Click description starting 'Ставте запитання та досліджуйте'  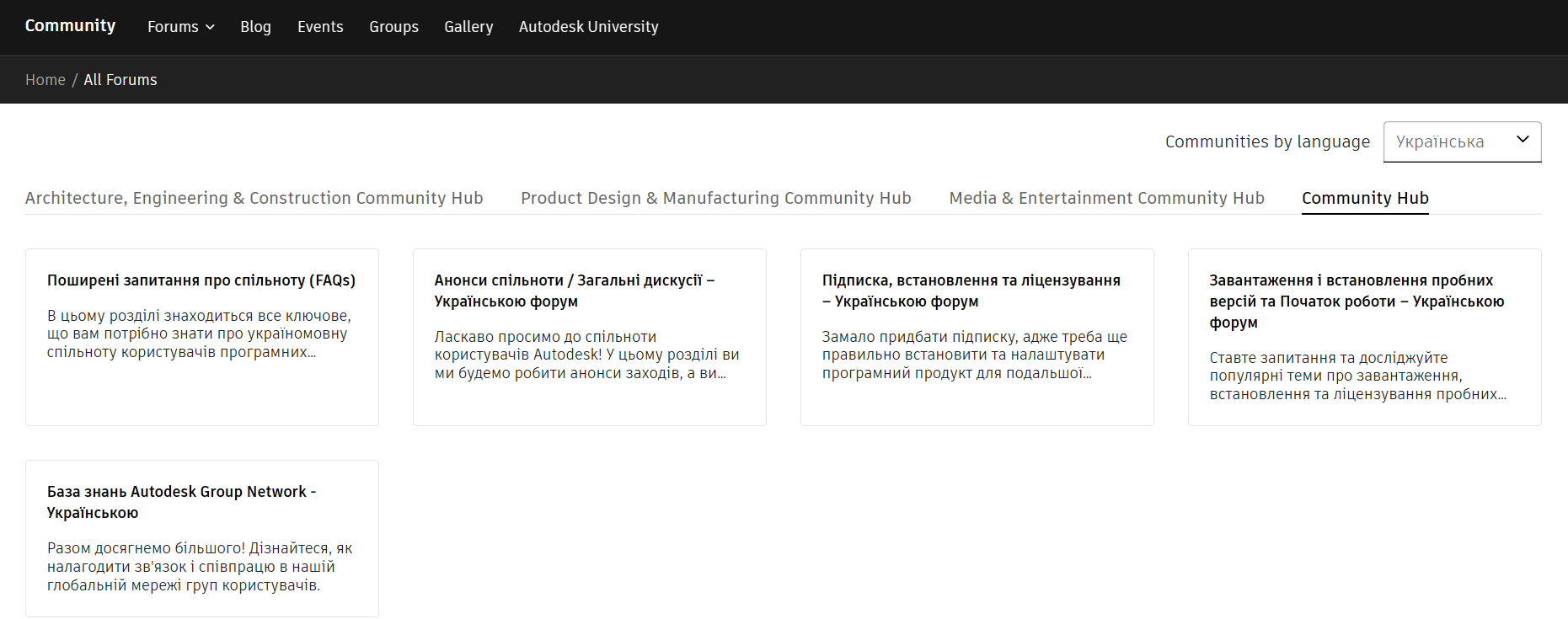(1358, 376)
